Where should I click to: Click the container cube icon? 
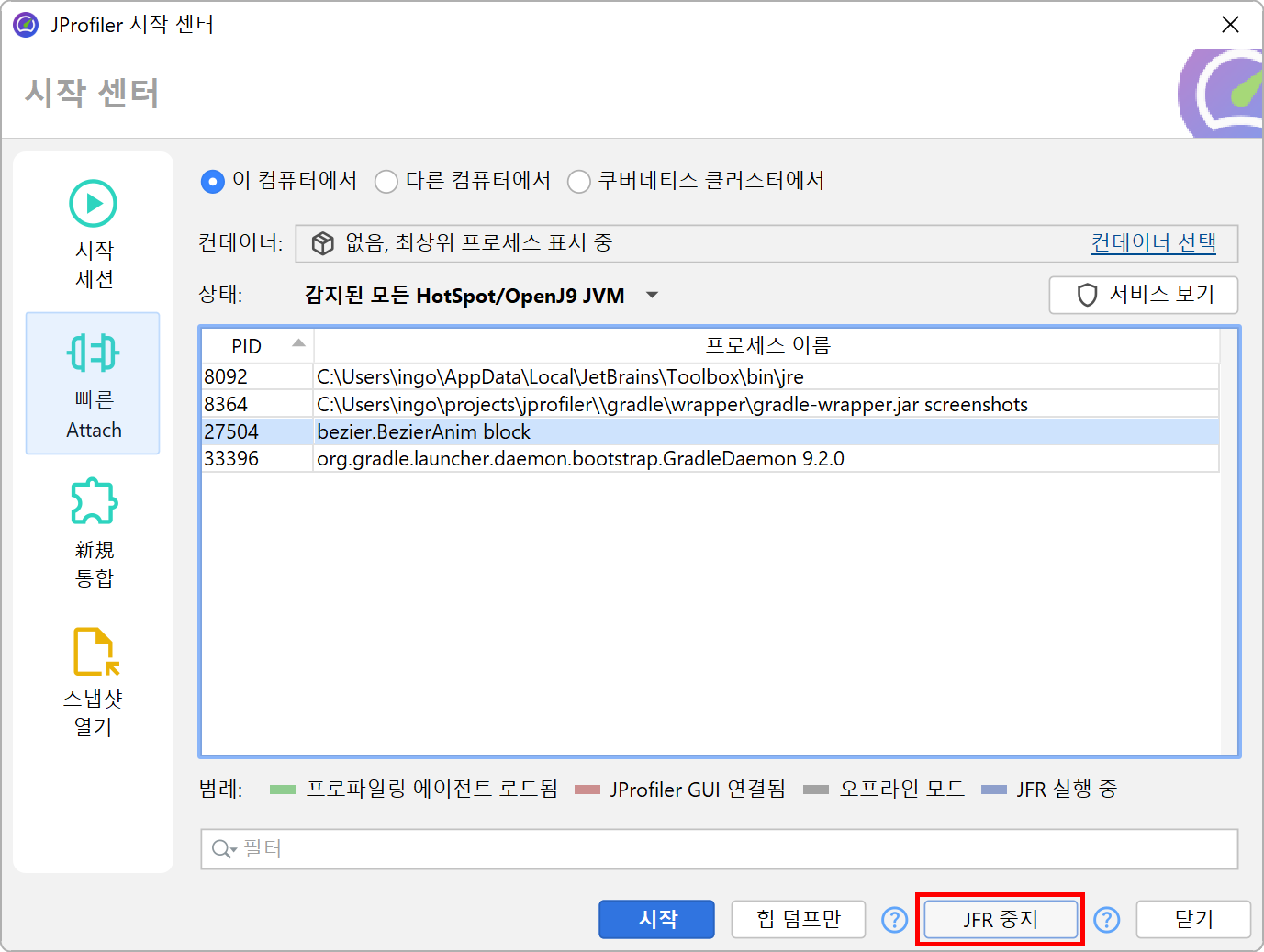pos(323,243)
